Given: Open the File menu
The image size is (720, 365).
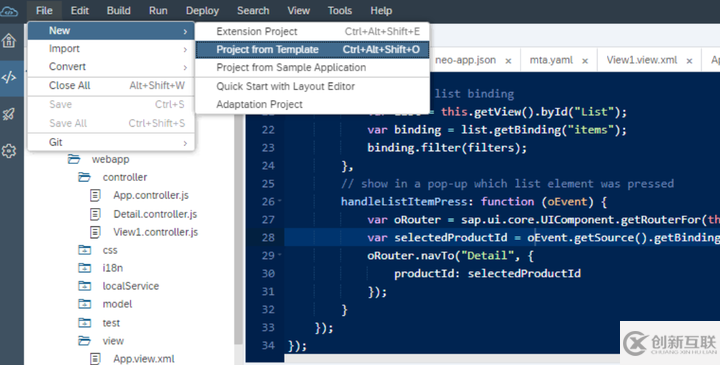Looking at the screenshot, I should click(44, 11).
